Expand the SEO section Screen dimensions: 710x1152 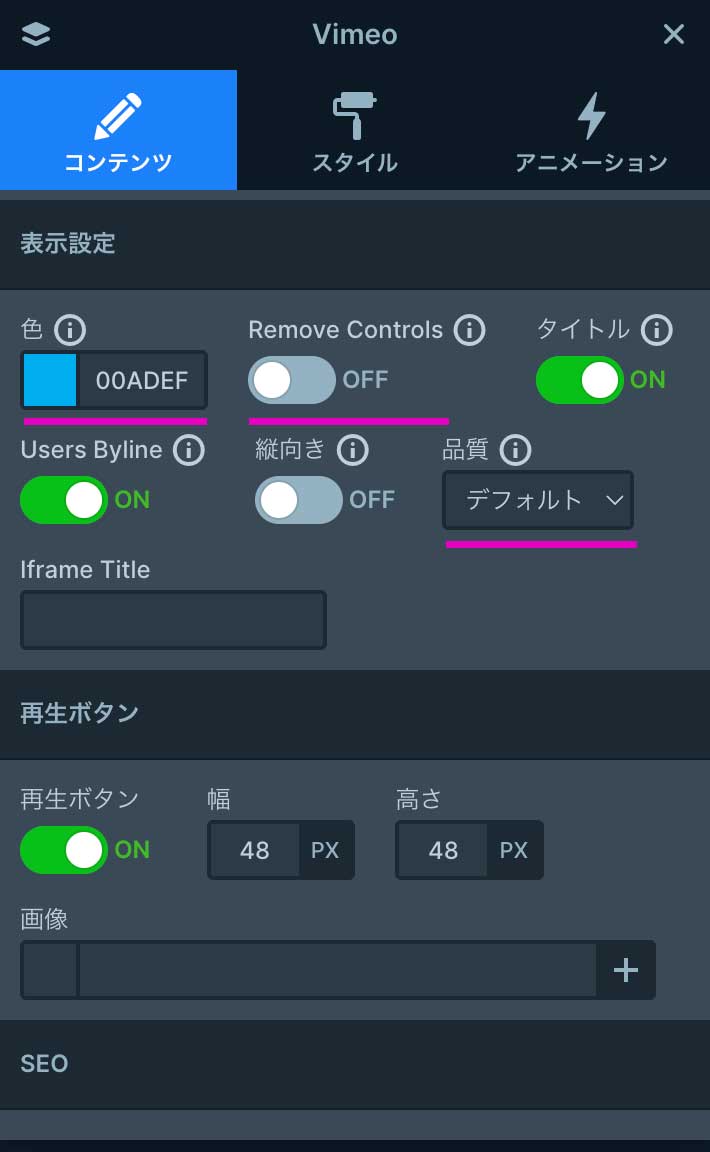(x=355, y=1063)
